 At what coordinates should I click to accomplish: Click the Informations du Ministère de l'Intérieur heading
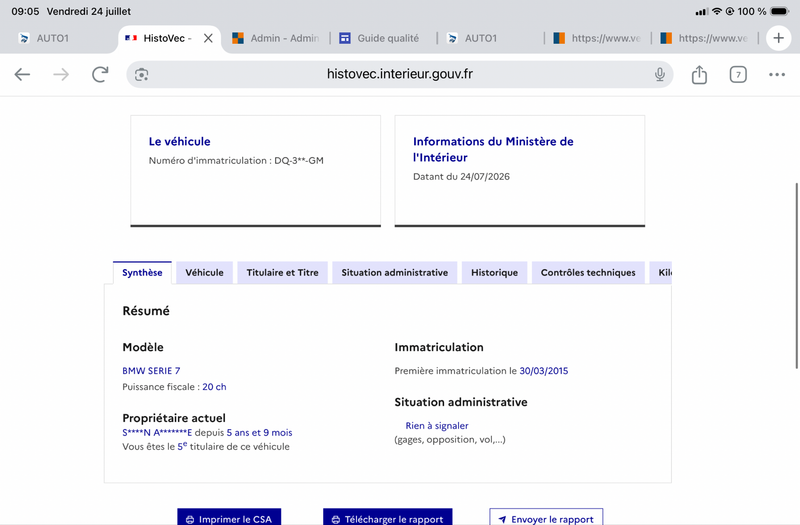tap(493, 149)
